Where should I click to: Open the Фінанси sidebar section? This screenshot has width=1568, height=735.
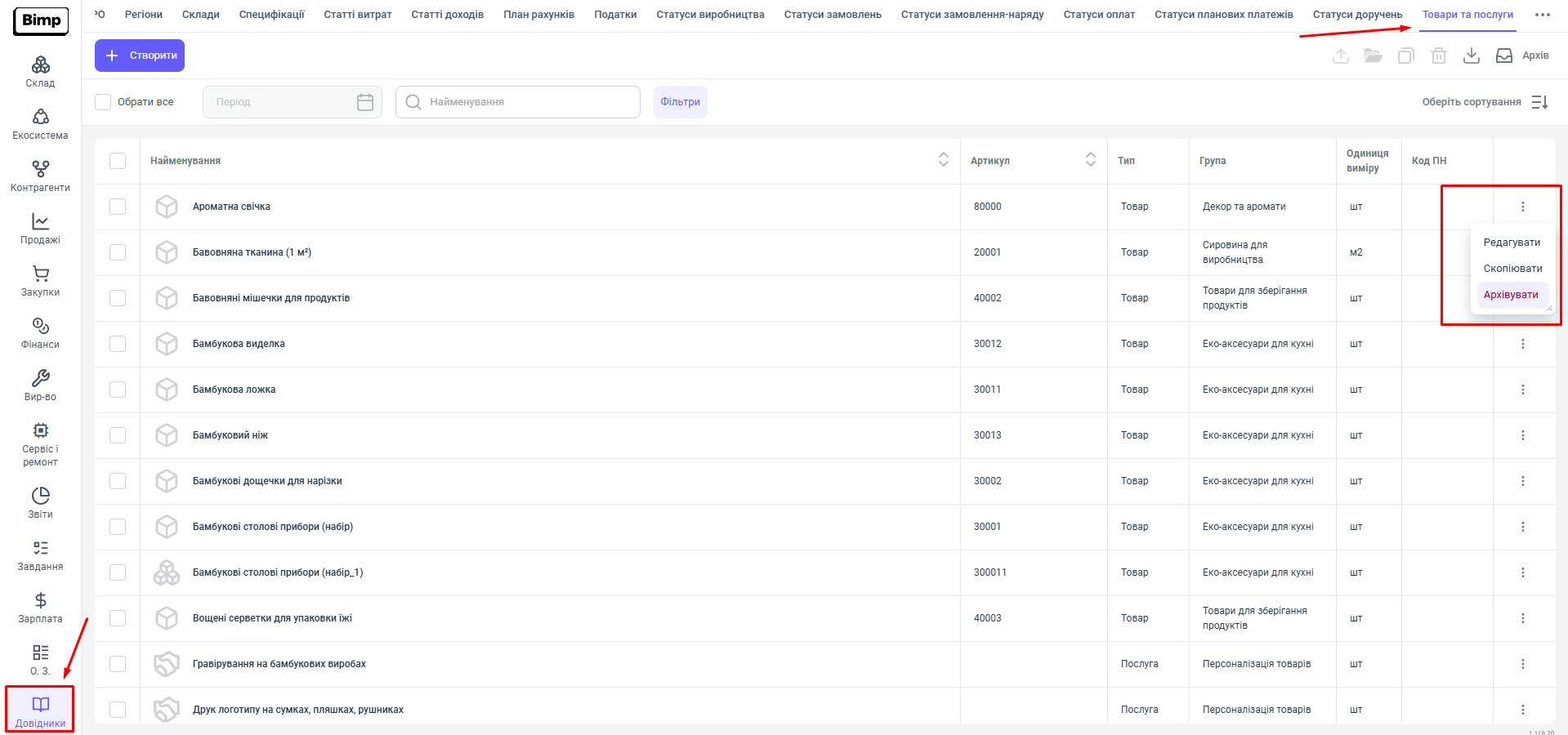40,333
